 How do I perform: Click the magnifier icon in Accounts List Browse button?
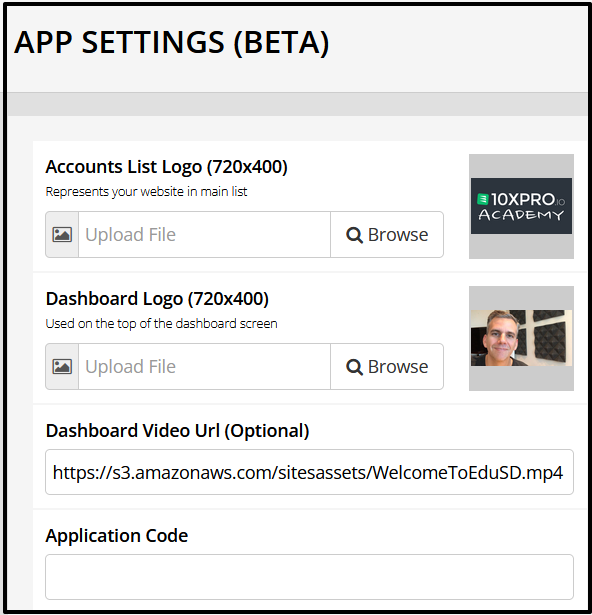354,235
